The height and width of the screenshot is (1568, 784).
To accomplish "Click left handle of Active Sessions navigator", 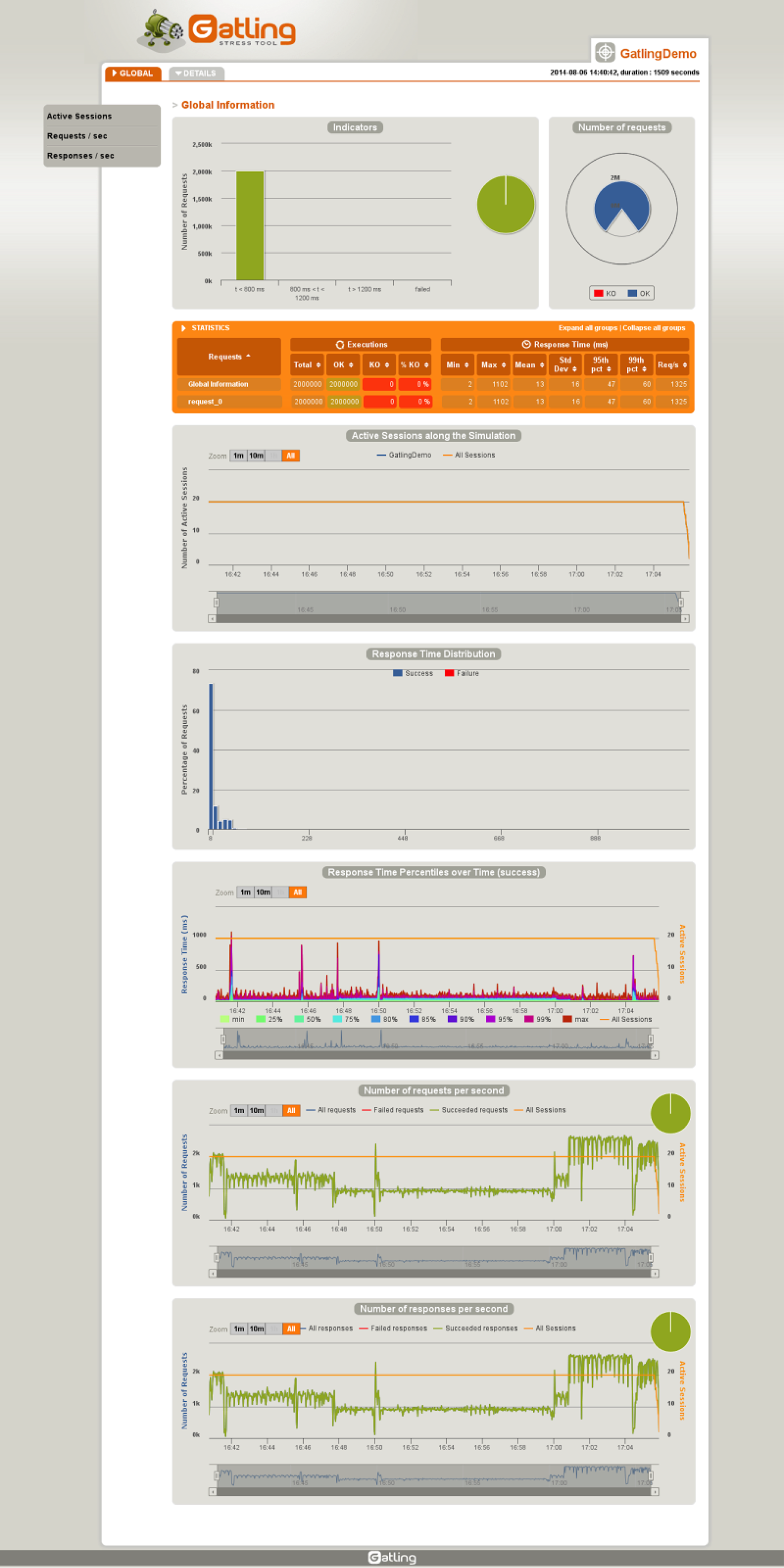I will point(216,602).
